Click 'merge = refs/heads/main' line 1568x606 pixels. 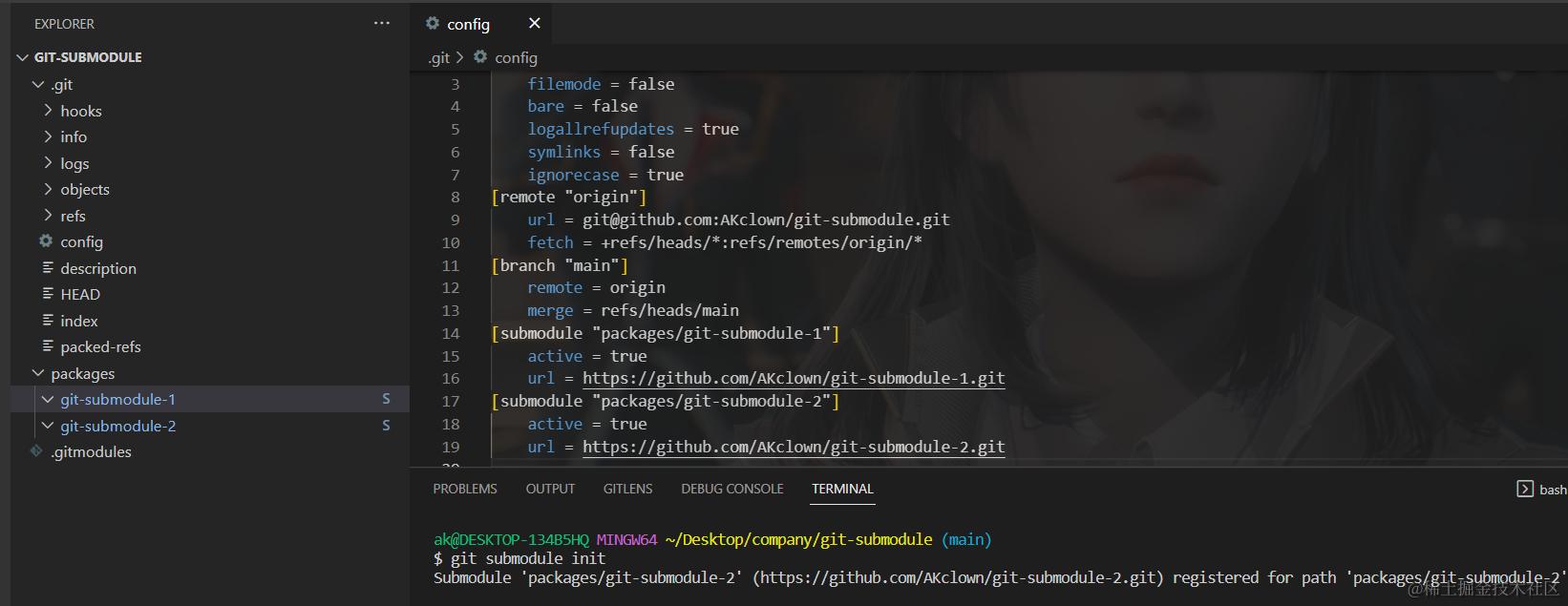[633, 310]
